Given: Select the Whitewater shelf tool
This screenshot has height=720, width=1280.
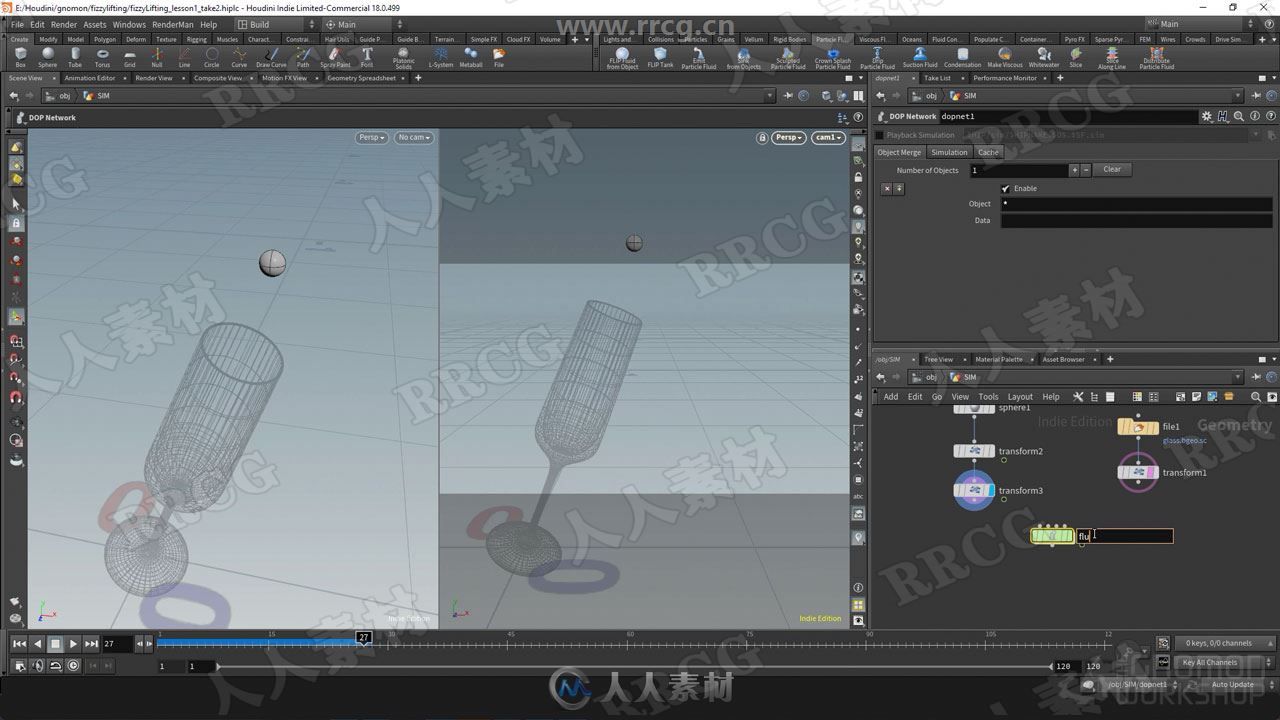Looking at the screenshot, I should point(1044,57).
